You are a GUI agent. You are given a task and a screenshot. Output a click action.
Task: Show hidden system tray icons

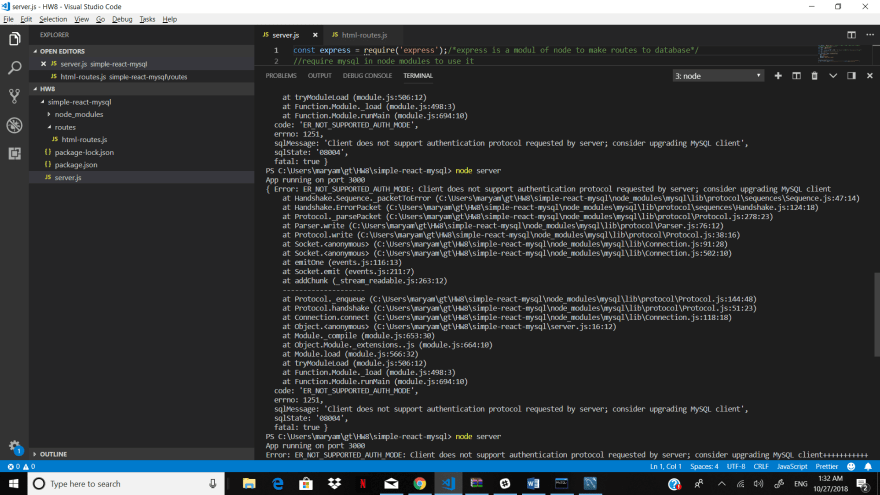pyautogui.click(x=722, y=483)
